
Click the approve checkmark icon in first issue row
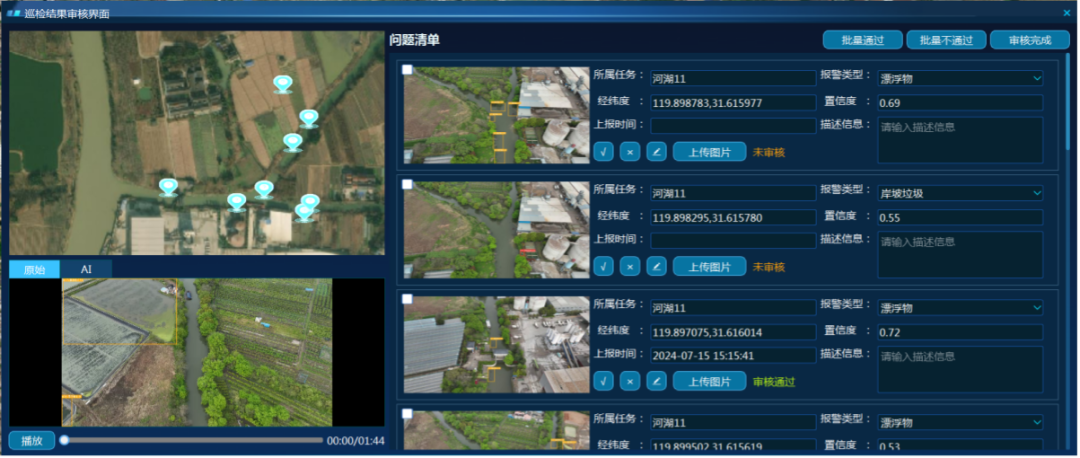coord(603,152)
